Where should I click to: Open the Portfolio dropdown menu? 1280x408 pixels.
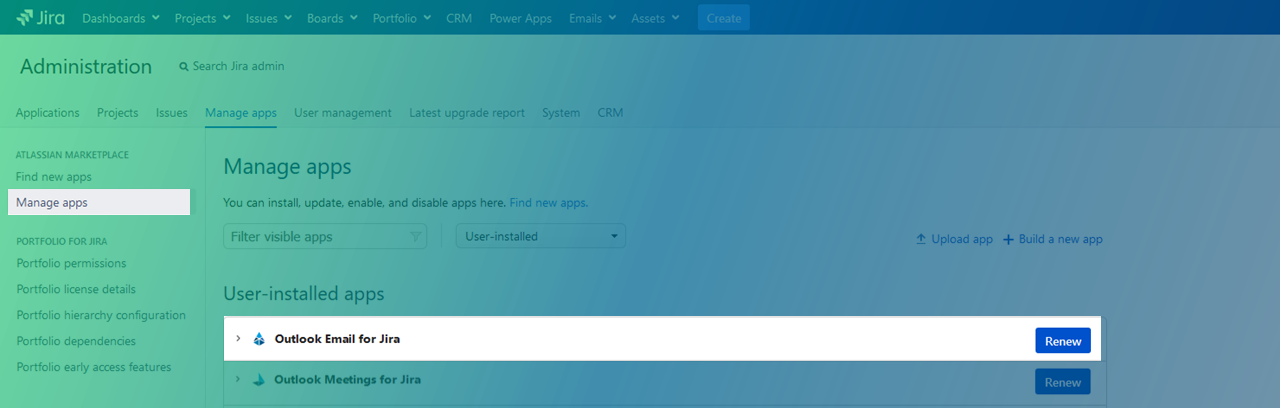(x=401, y=18)
